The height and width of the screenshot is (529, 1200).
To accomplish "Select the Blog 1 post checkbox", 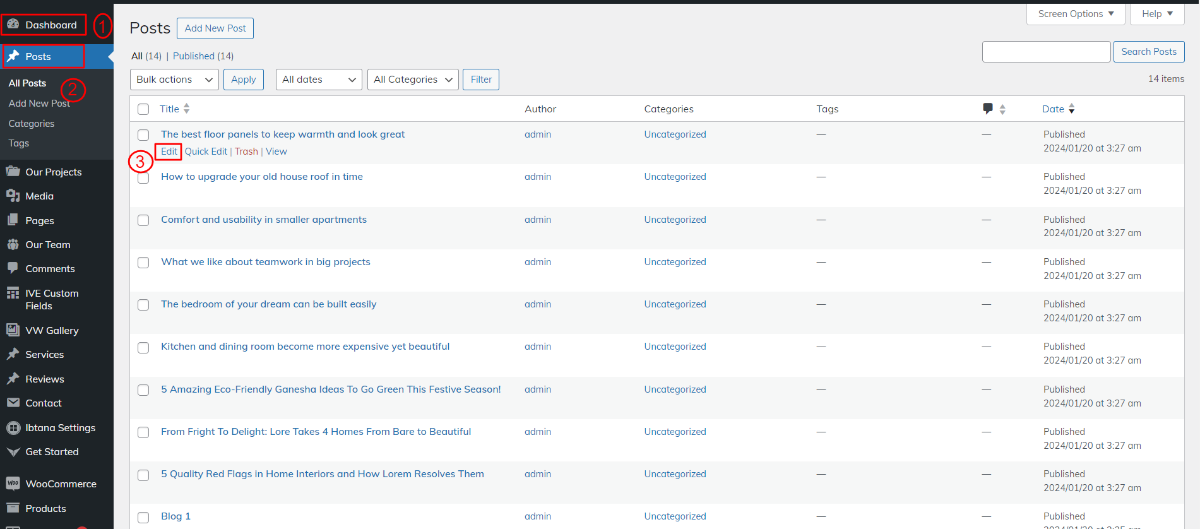I will [143, 517].
